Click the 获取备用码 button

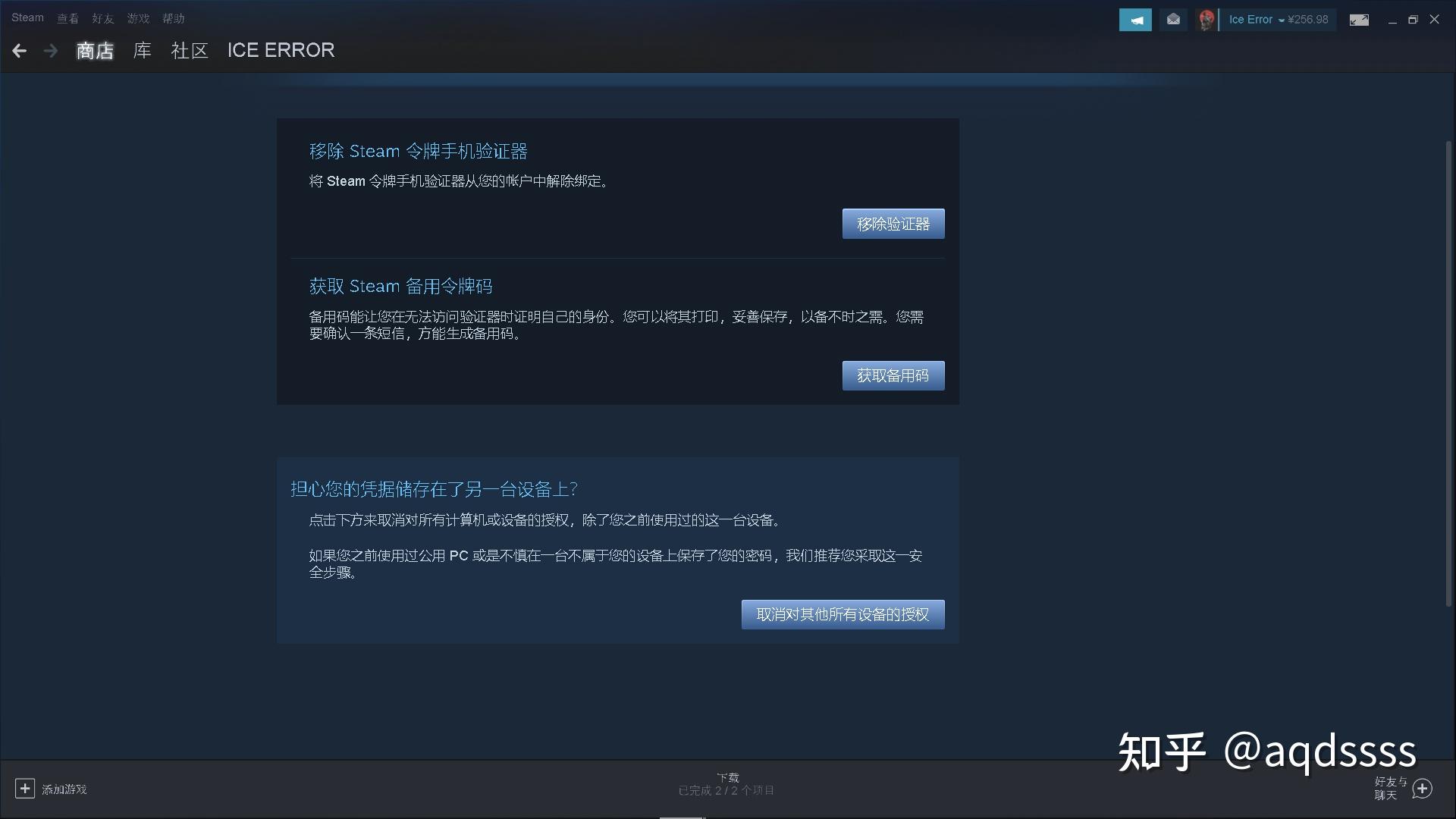893,375
